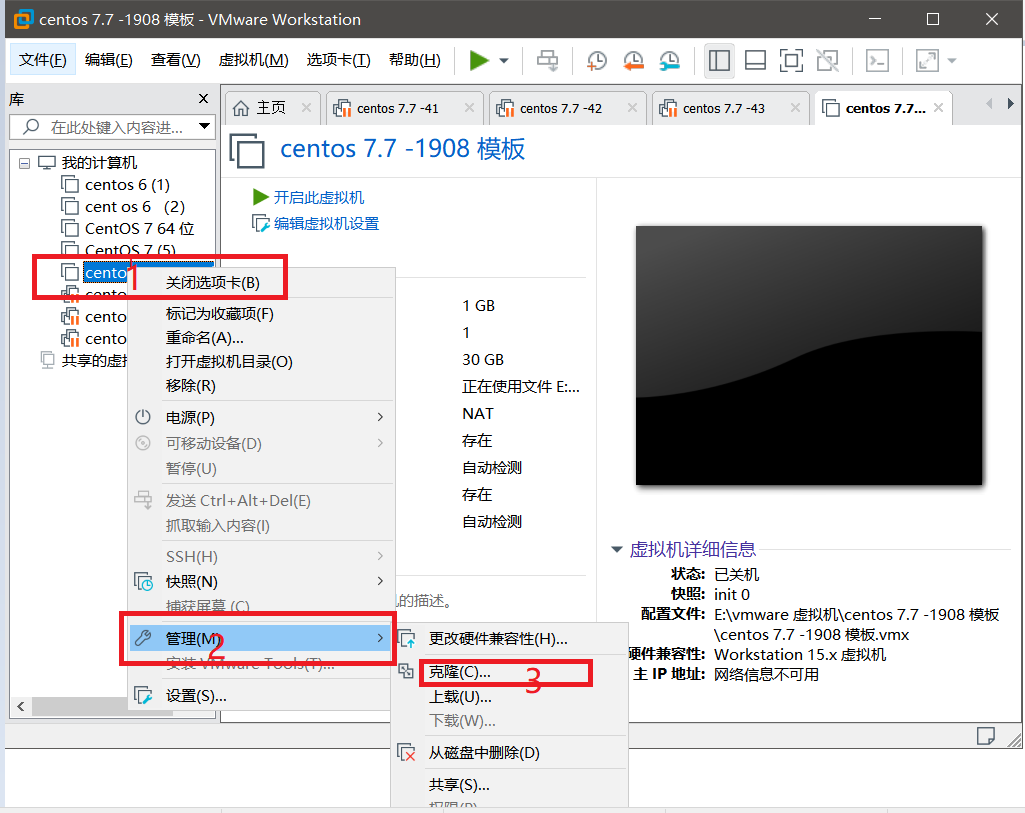Click the stretch guest display icon
This screenshot has width=1025, height=813.
(927, 61)
